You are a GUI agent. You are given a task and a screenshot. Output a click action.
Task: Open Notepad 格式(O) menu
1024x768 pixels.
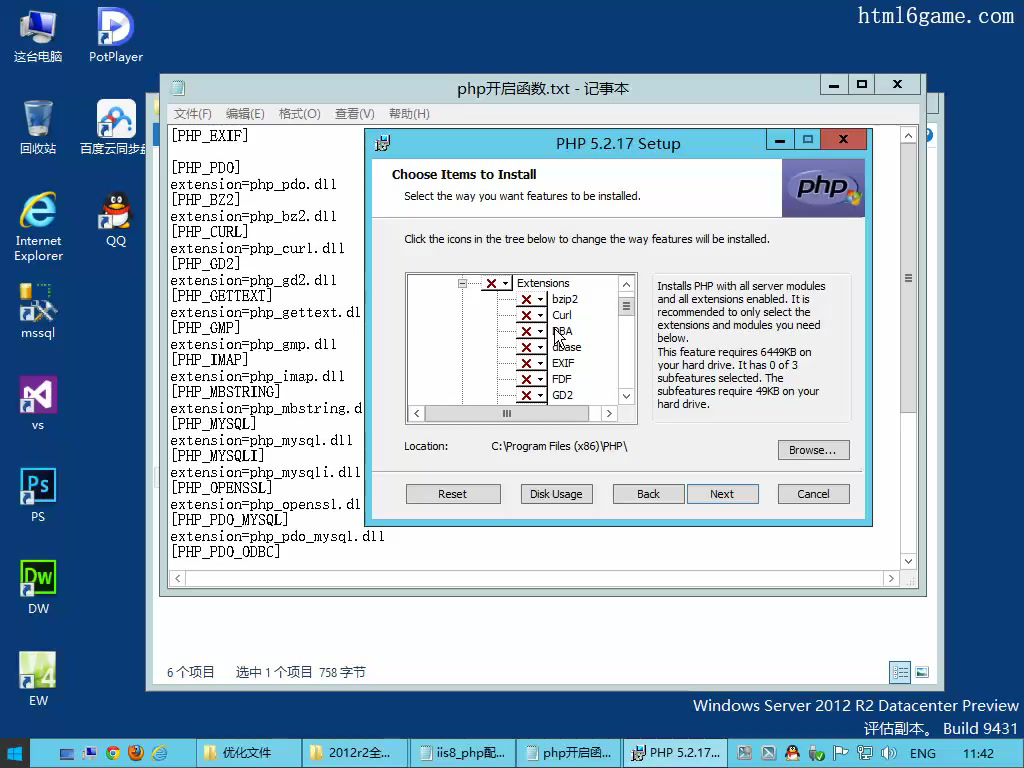coord(299,114)
